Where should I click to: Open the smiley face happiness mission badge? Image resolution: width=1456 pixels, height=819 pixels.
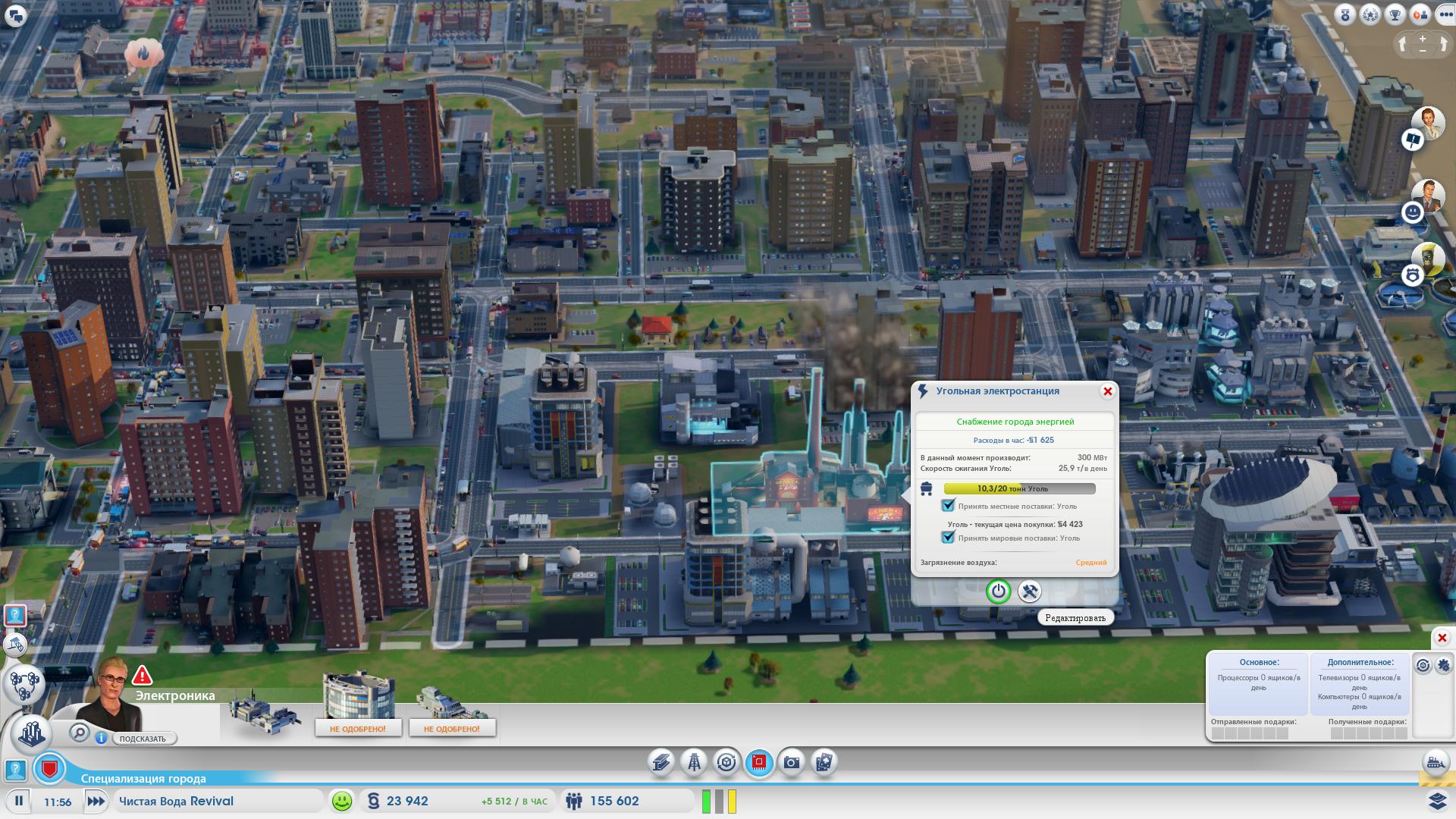1412,213
